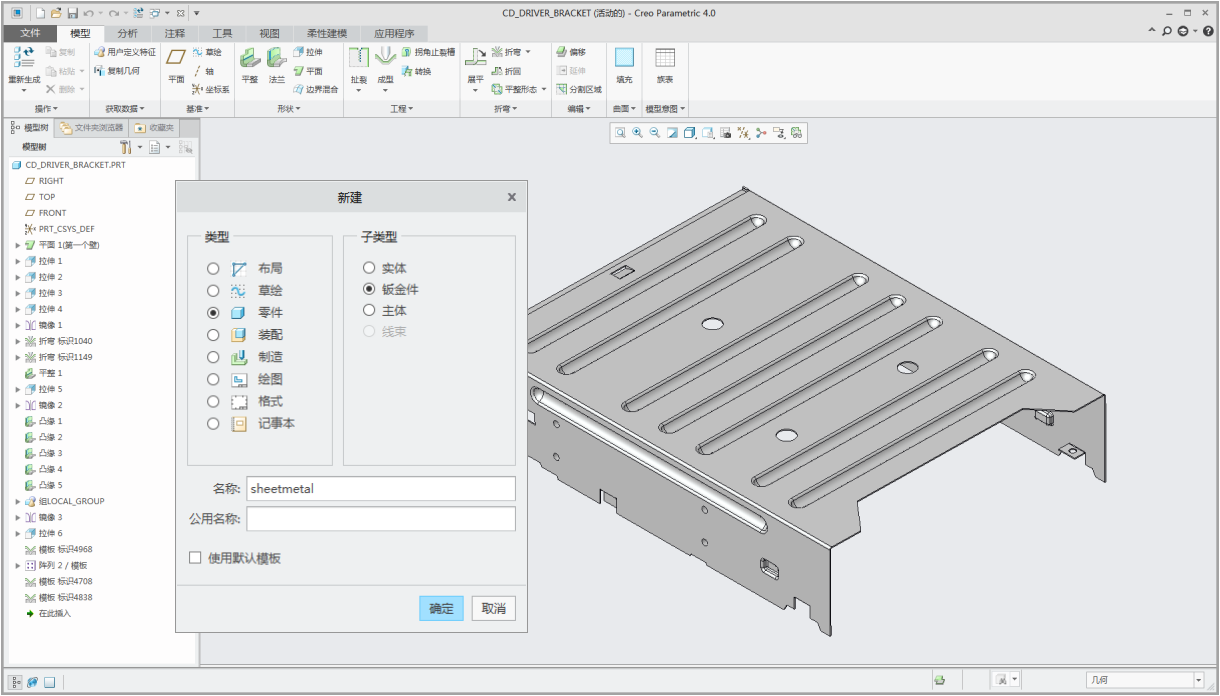This screenshot has width=1220, height=696.
Task: Open the File (文件) menu
Action: click(x=30, y=33)
